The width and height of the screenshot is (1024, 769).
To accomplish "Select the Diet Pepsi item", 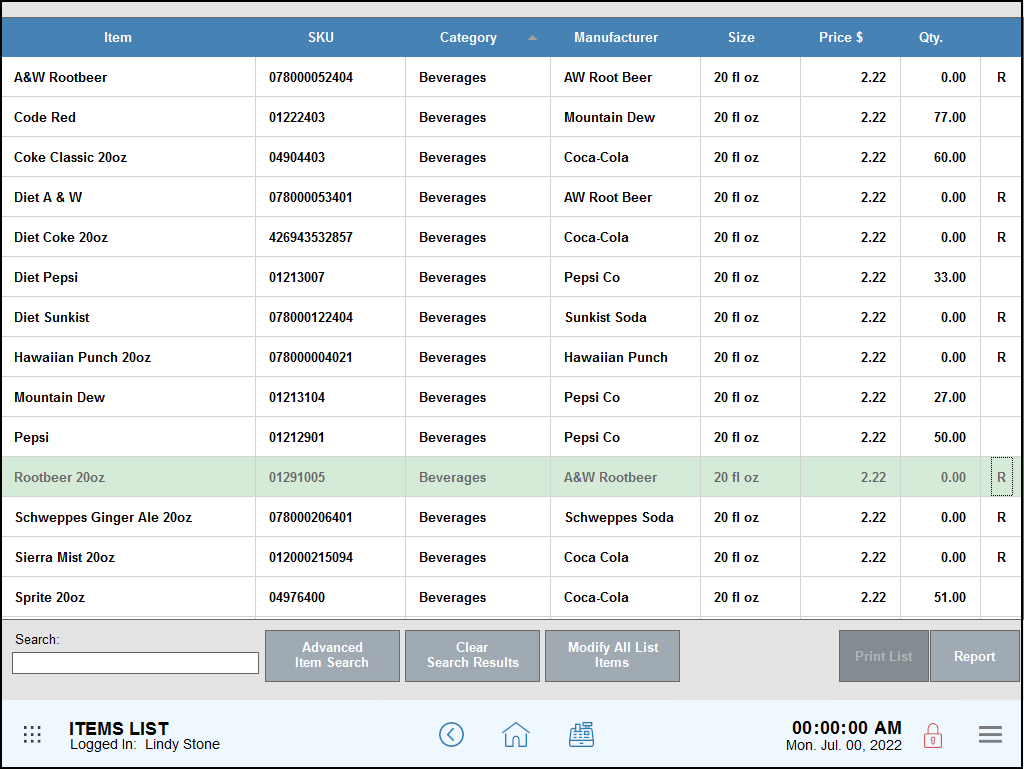I will pyautogui.click(x=46, y=277).
